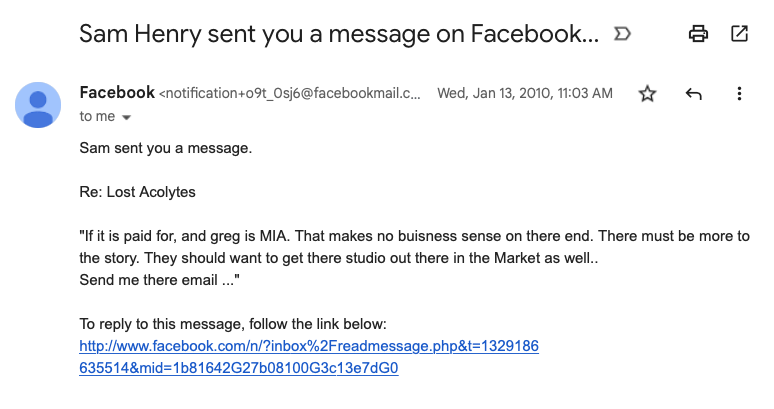Click the Reply arrow icon
Image resolution: width=774 pixels, height=409 pixels.
tap(694, 93)
